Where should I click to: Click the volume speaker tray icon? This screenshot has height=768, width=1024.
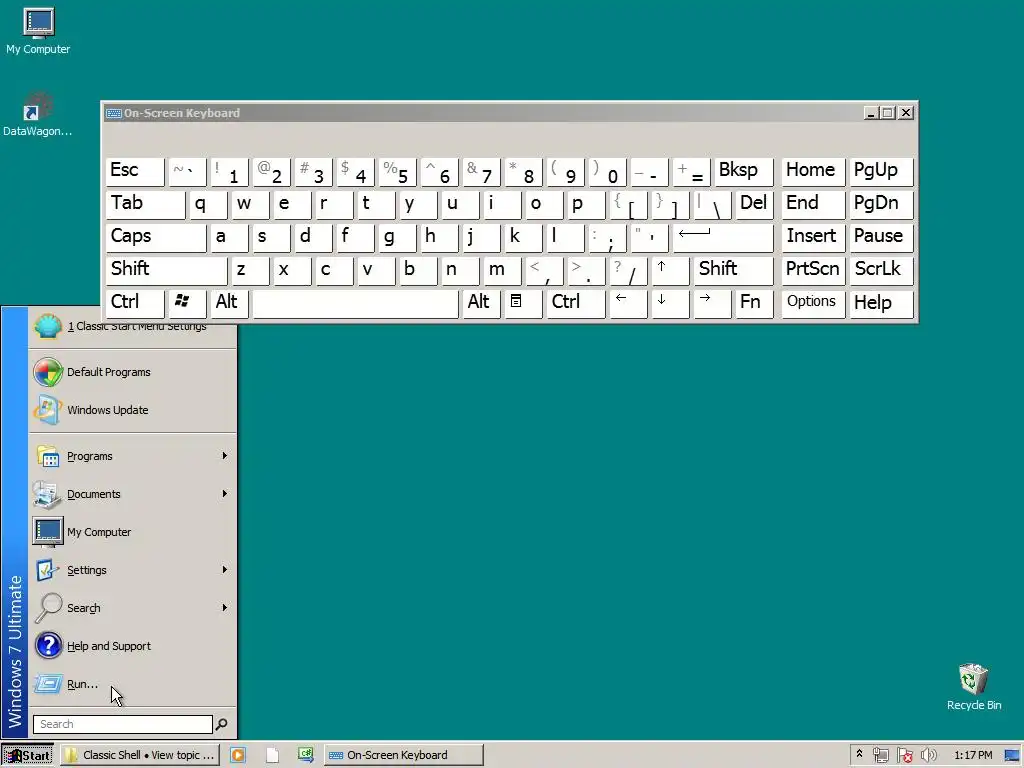coord(928,756)
